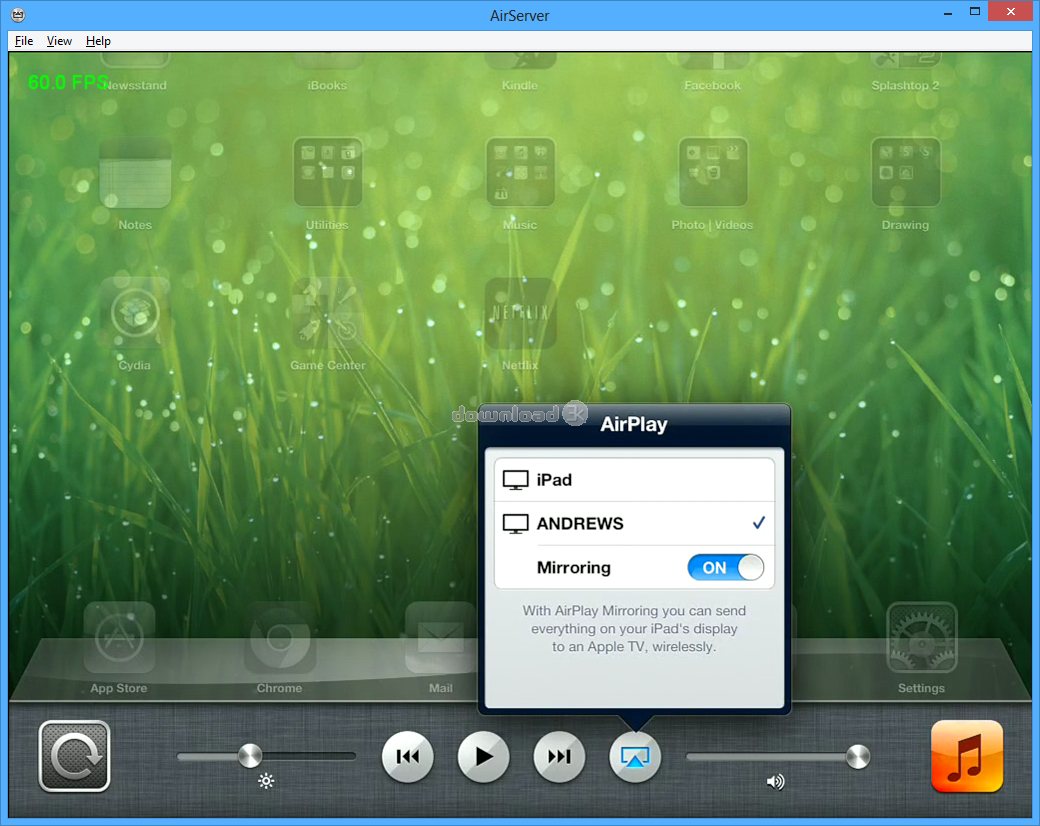Click the Facebook app label
The width and height of the screenshot is (1040, 826).
click(x=712, y=86)
